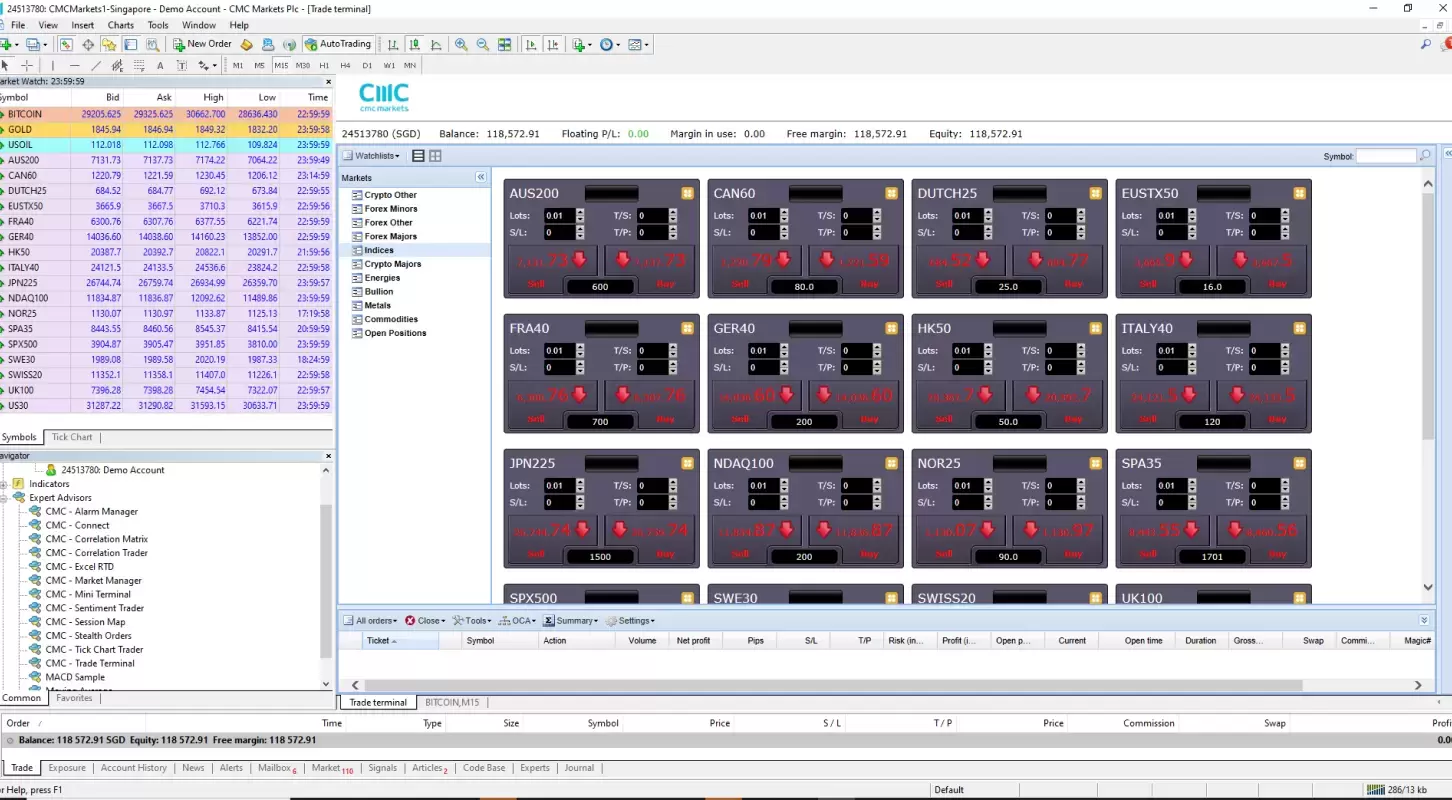
Task: Click the Symbol search input field
Action: (x=1385, y=156)
